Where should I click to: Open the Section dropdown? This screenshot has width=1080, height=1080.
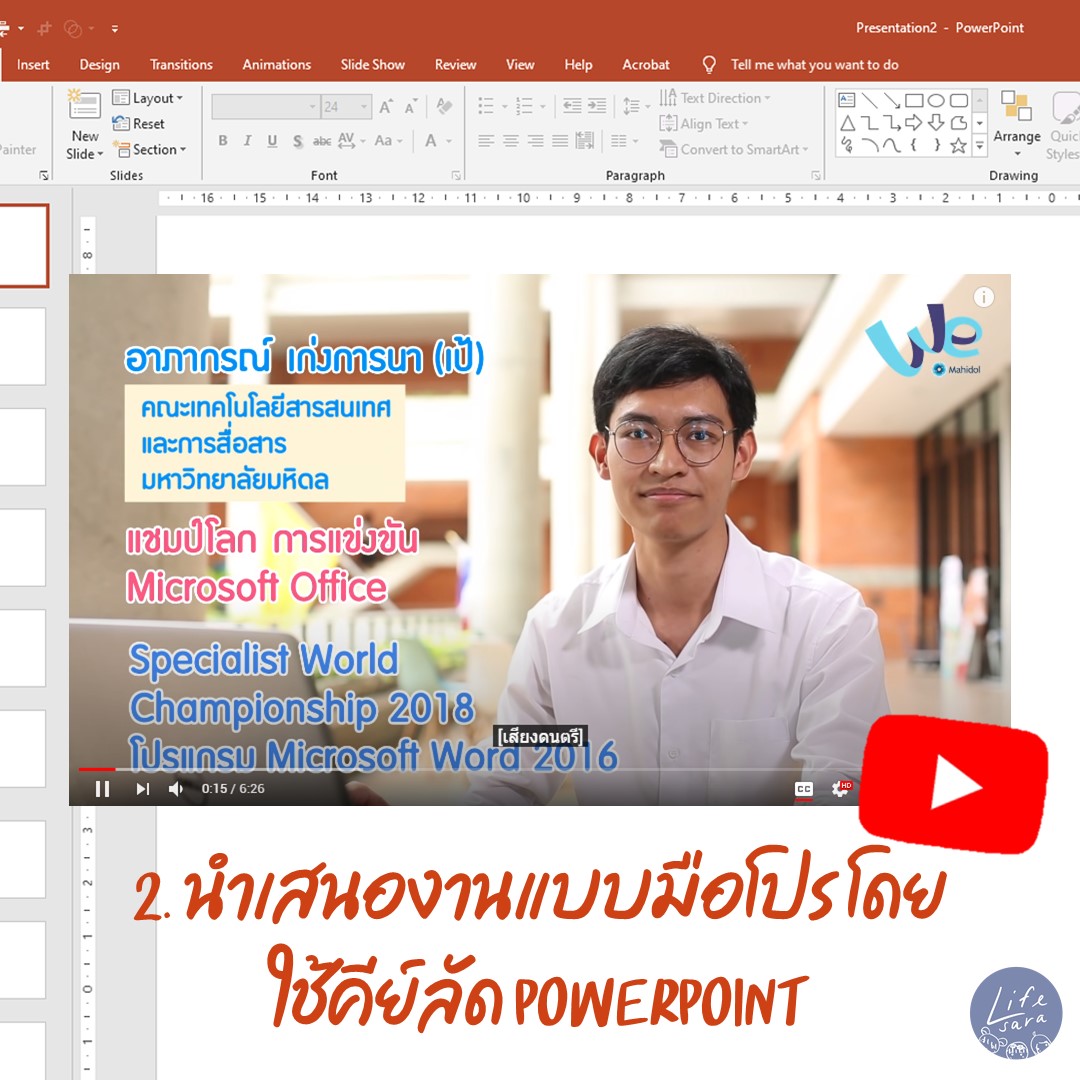pyautogui.click(x=150, y=149)
